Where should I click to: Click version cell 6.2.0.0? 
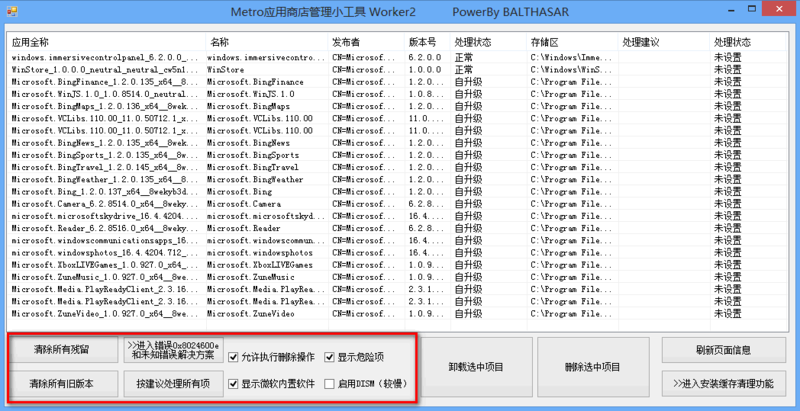coord(424,57)
